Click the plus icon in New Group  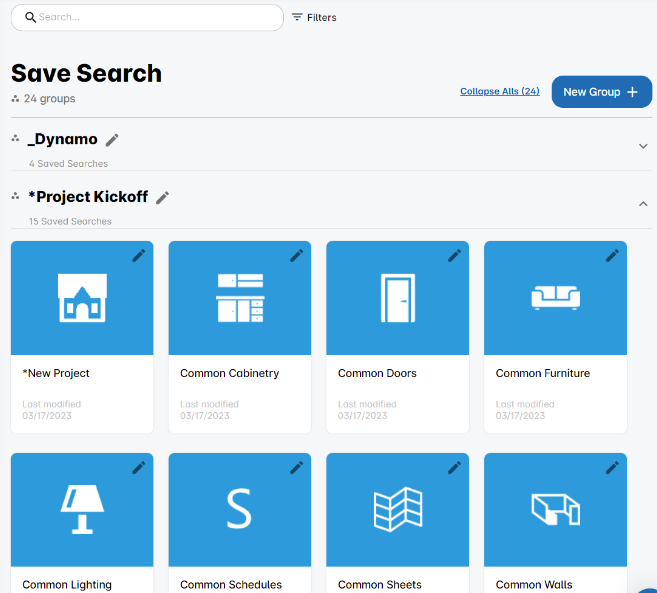point(632,92)
